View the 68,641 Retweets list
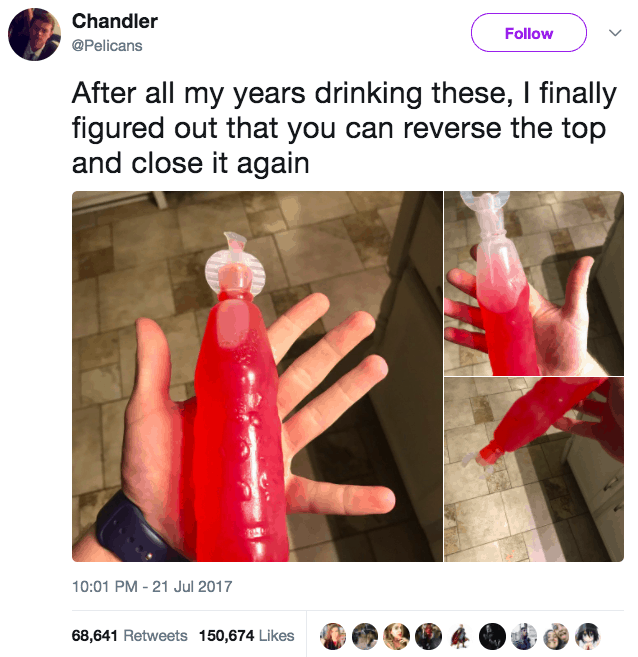Image resolution: width=638 pixels, height=657 pixels. coord(129,636)
